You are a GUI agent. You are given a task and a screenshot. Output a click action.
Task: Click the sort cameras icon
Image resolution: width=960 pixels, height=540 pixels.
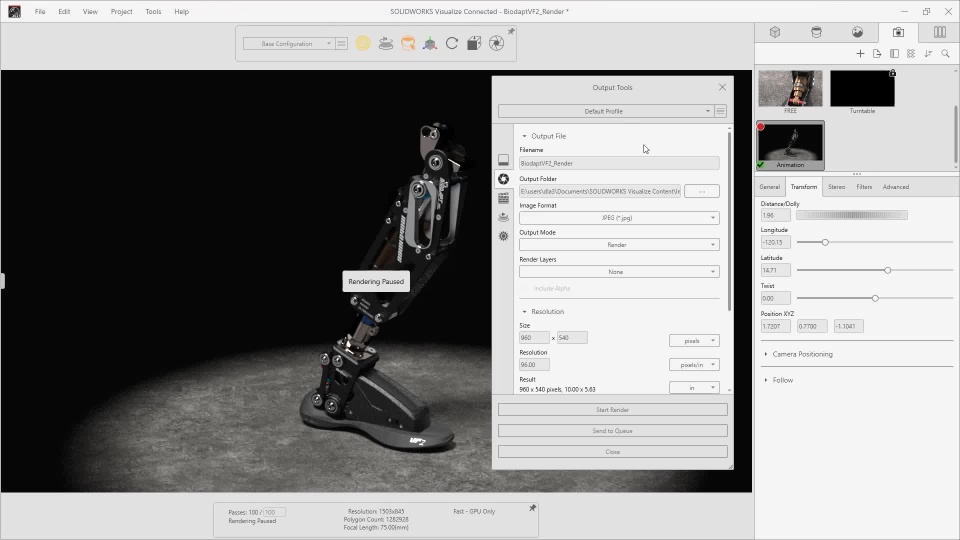pos(928,54)
